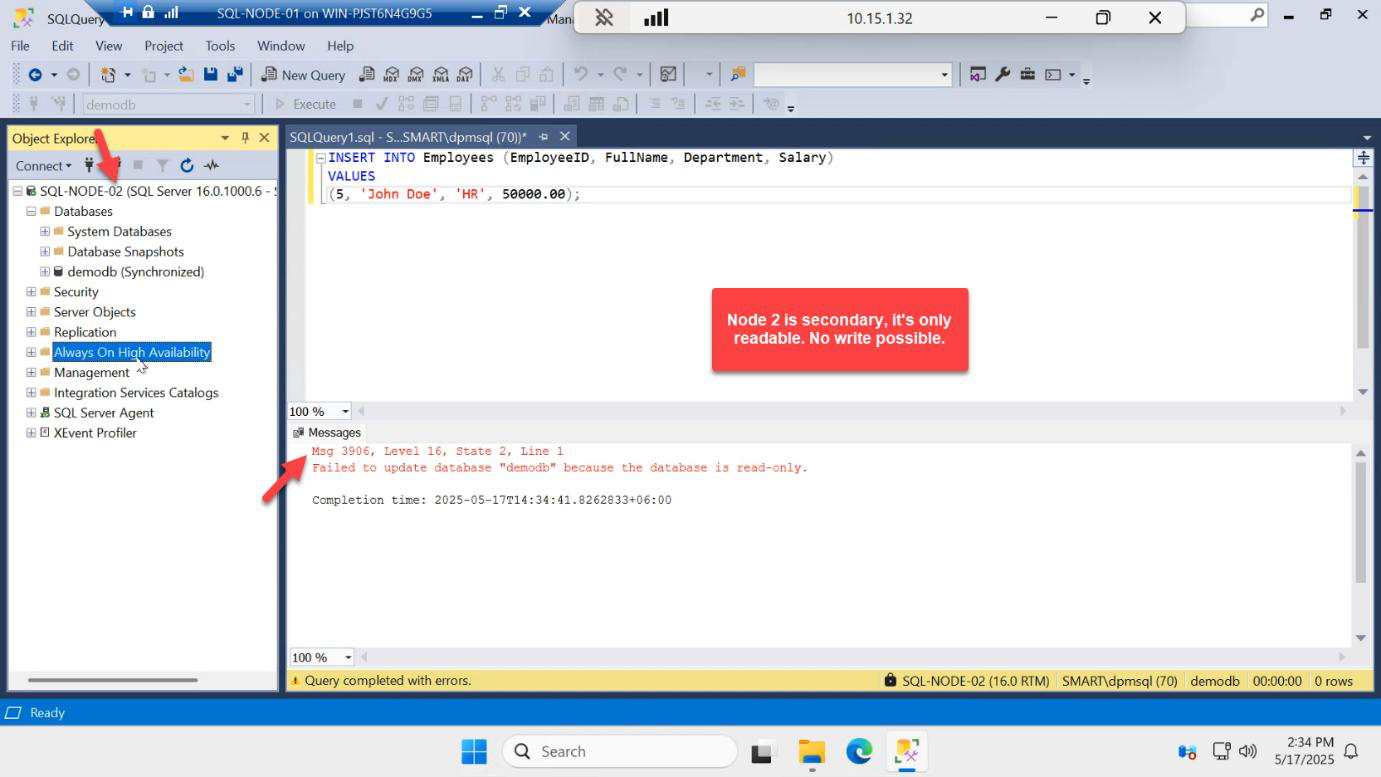Open Microsoft Edge from the taskbar
Screen dimensions: 1381x777
tap(859, 752)
